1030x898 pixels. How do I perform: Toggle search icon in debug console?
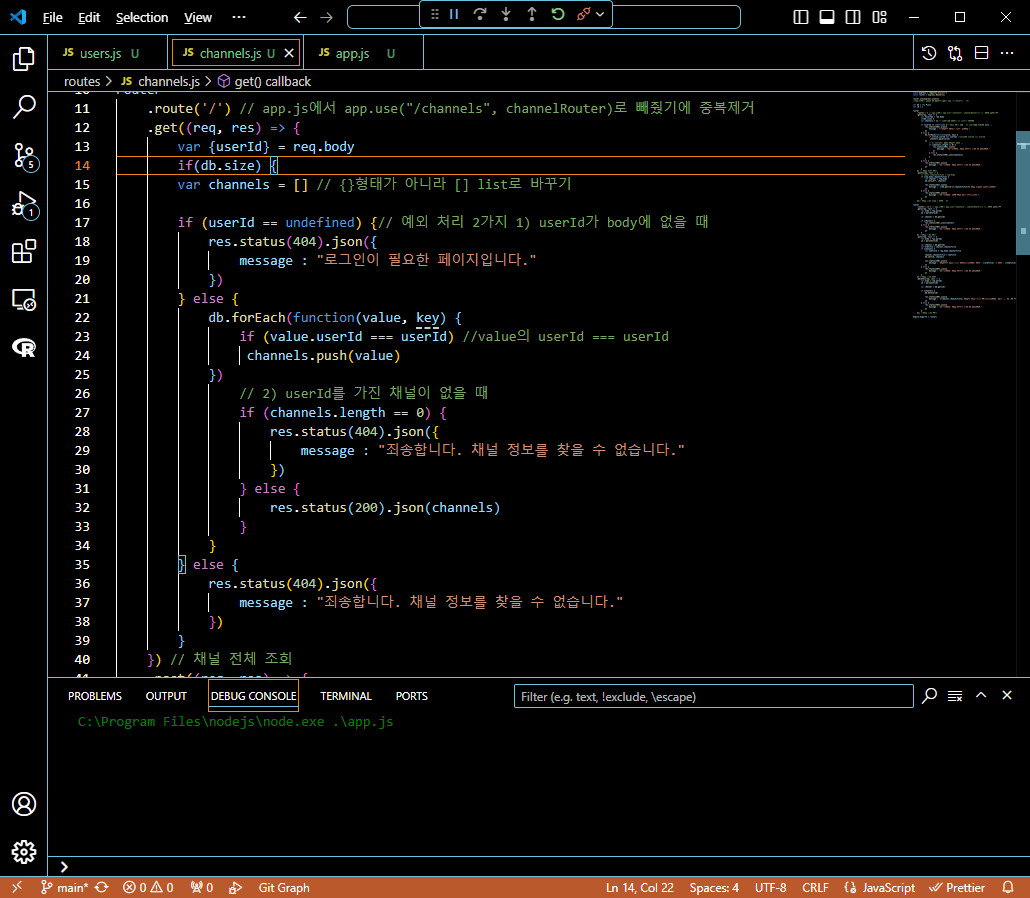(x=929, y=696)
